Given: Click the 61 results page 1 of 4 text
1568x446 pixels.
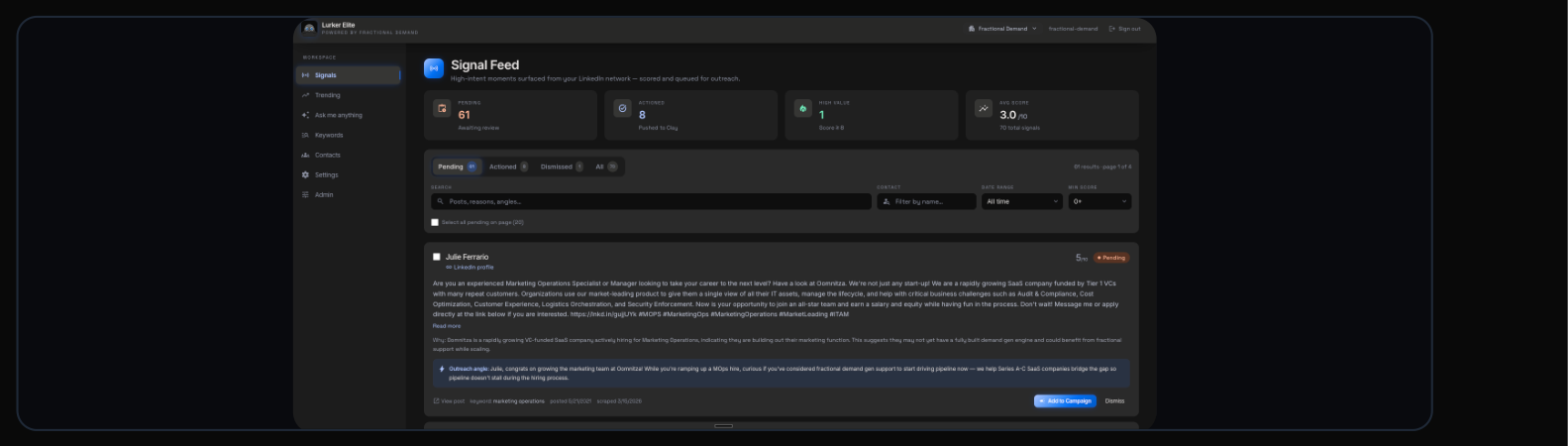Looking at the screenshot, I should pos(1102,167).
